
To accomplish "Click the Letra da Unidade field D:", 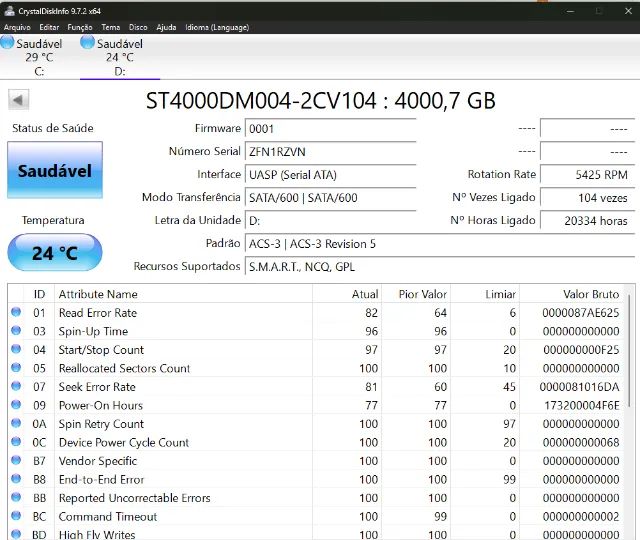I will coord(330,221).
